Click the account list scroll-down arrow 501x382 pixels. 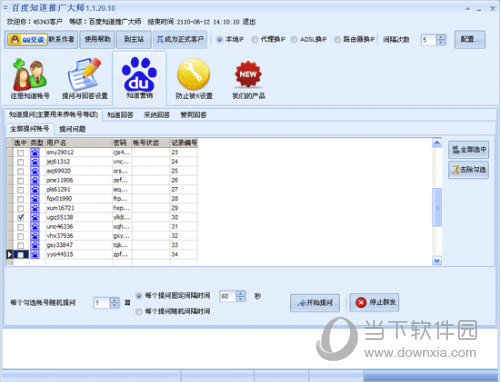(x=437, y=260)
